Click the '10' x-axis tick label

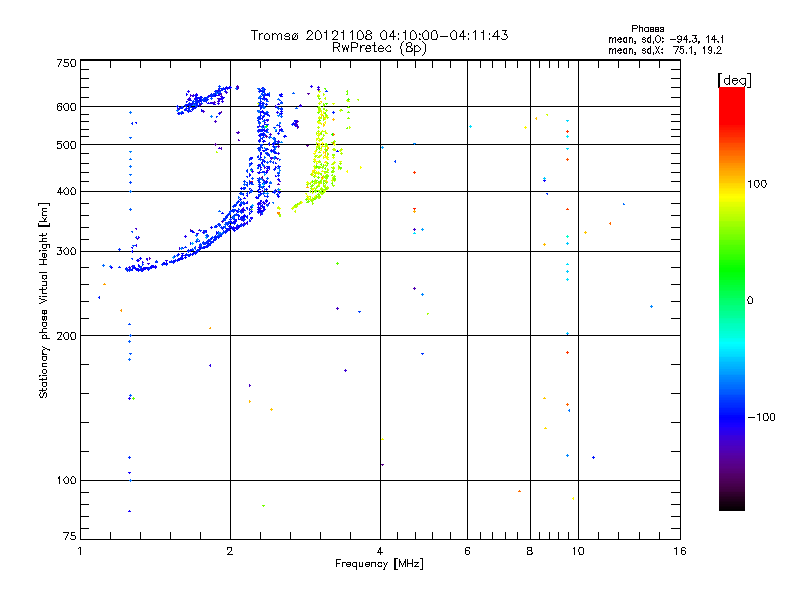[x=578, y=552]
